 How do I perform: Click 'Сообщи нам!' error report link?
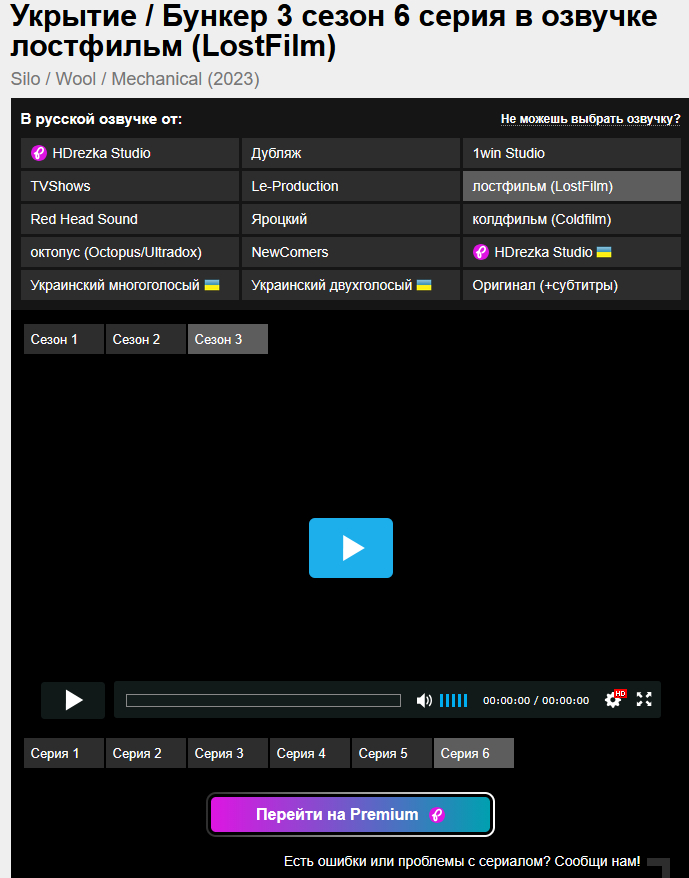[598, 861]
